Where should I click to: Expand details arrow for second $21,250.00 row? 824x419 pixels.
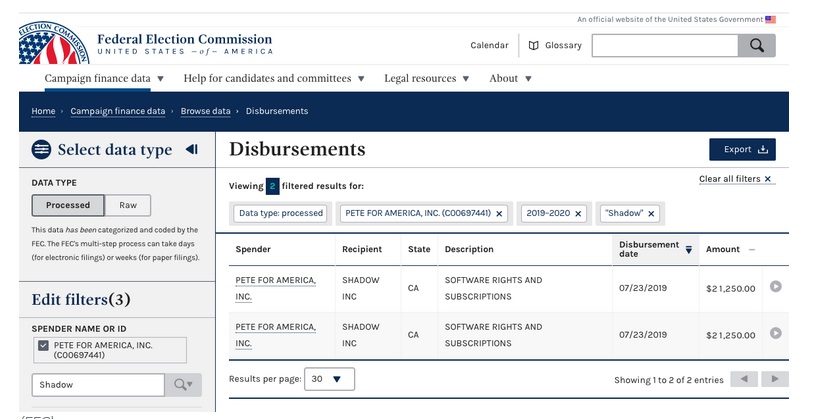776,333
